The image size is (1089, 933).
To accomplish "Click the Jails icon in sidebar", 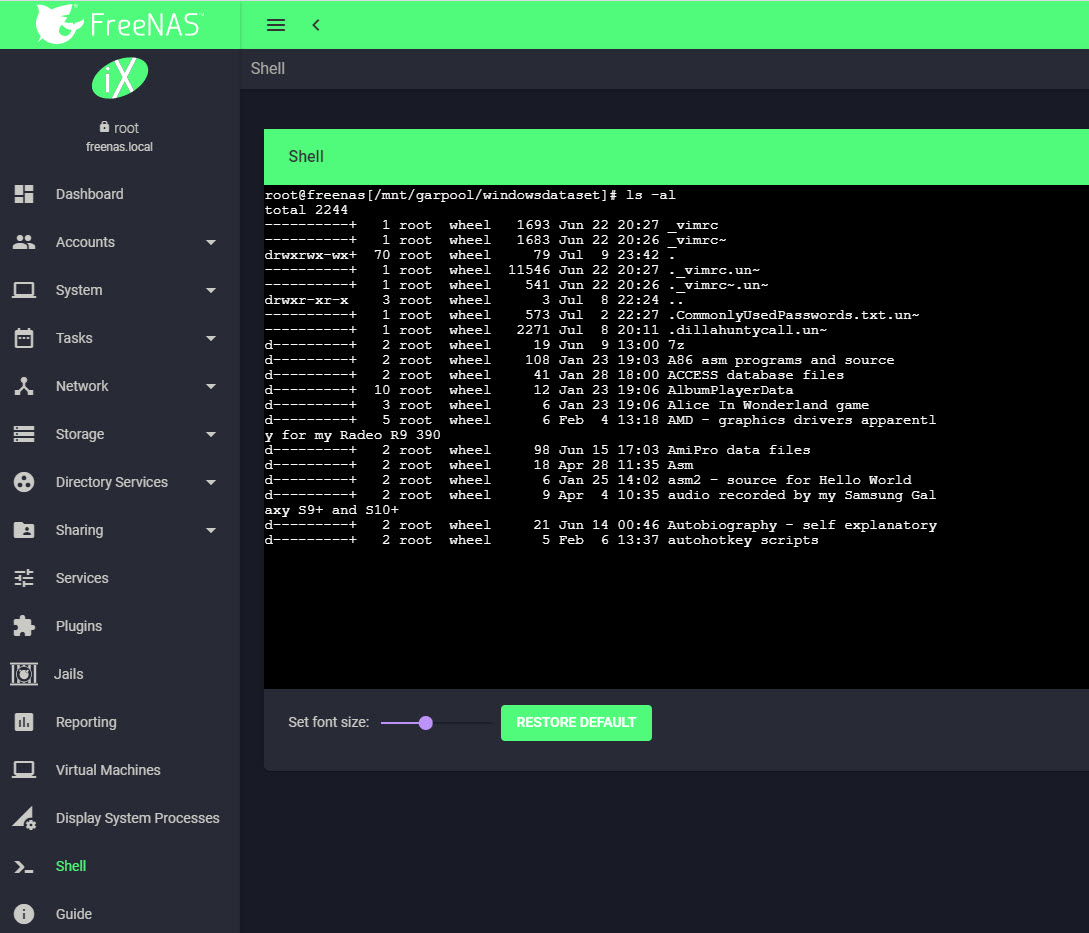I will point(24,674).
